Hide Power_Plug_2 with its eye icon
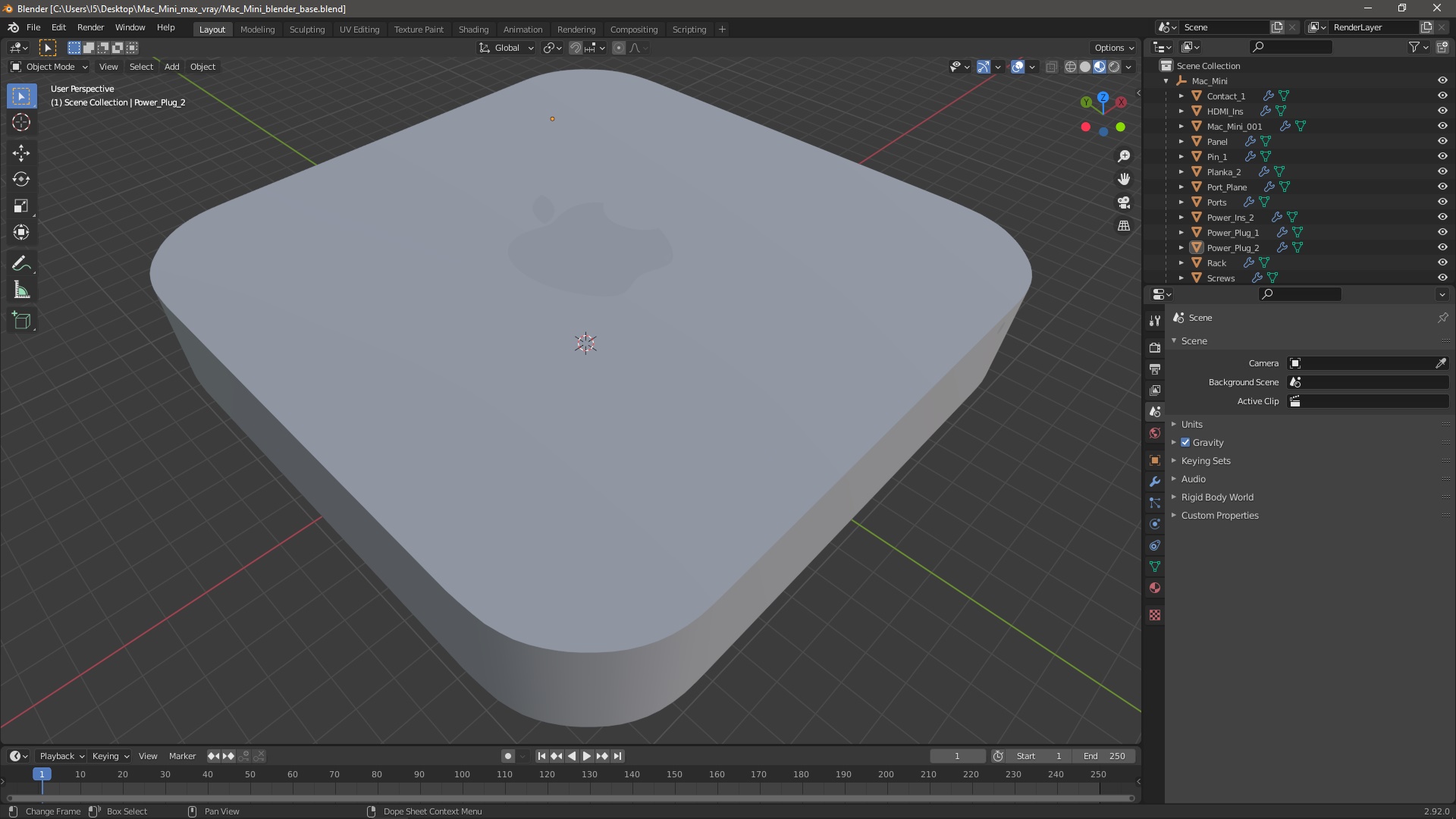1456x819 pixels. (x=1442, y=247)
